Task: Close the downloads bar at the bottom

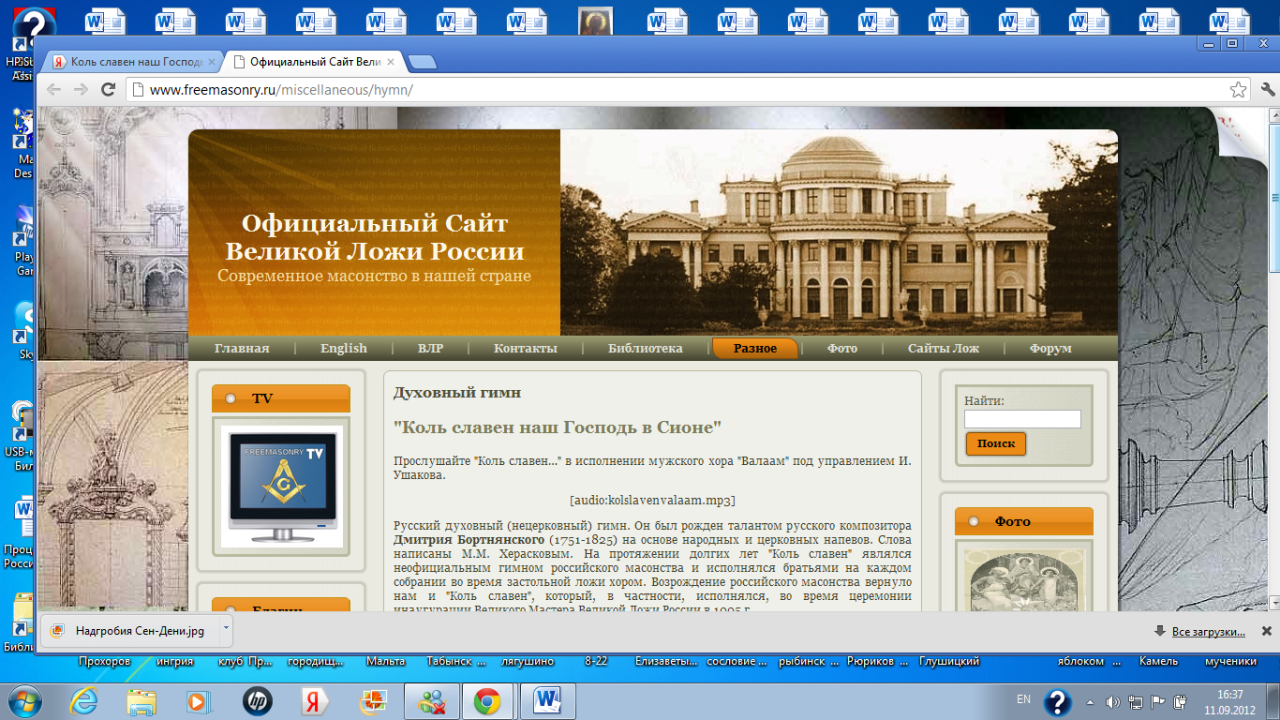Action: 1266,631
